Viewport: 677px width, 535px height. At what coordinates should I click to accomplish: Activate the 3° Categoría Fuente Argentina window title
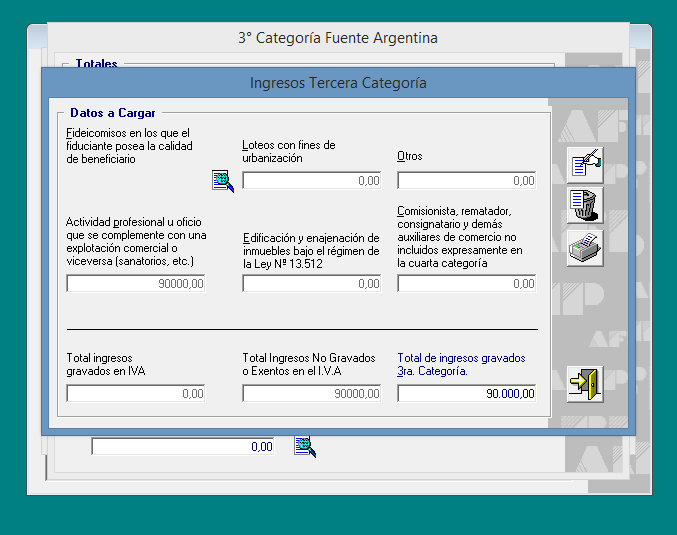point(338,38)
